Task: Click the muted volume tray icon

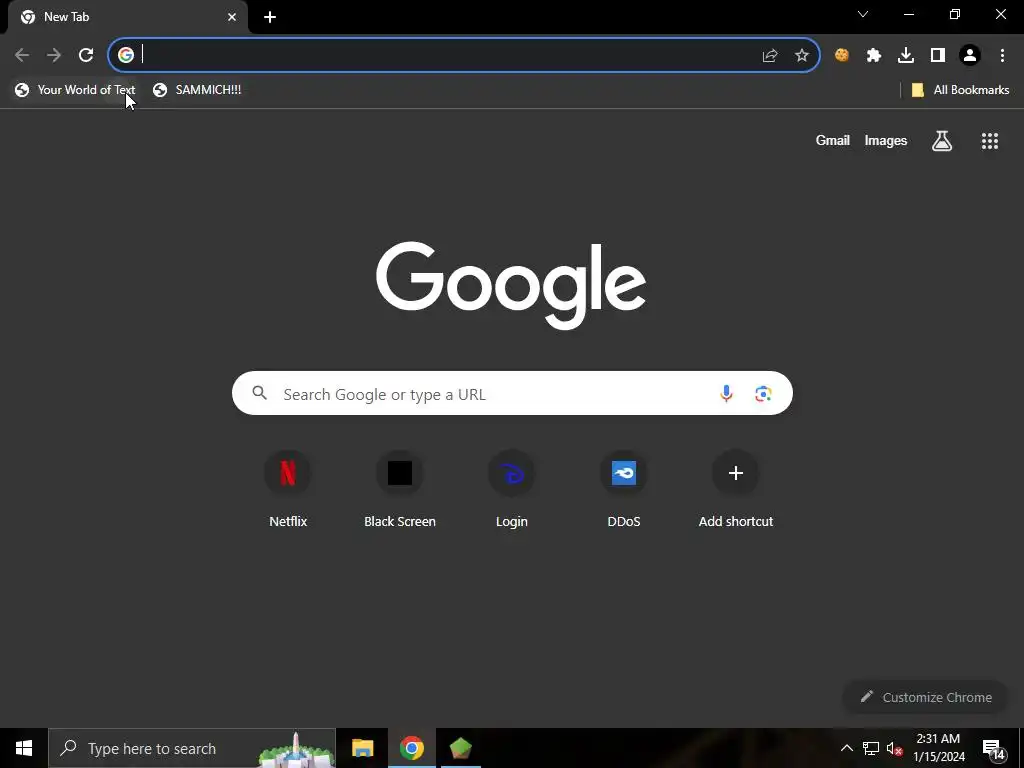Action: (894, 748)
